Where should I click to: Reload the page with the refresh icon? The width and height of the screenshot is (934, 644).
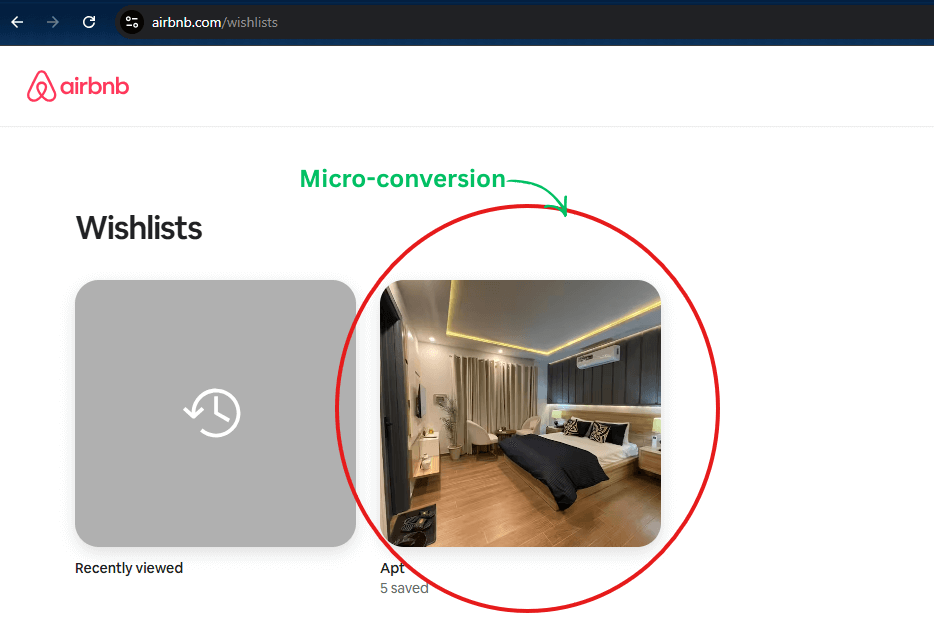click(x=88, y=22)
